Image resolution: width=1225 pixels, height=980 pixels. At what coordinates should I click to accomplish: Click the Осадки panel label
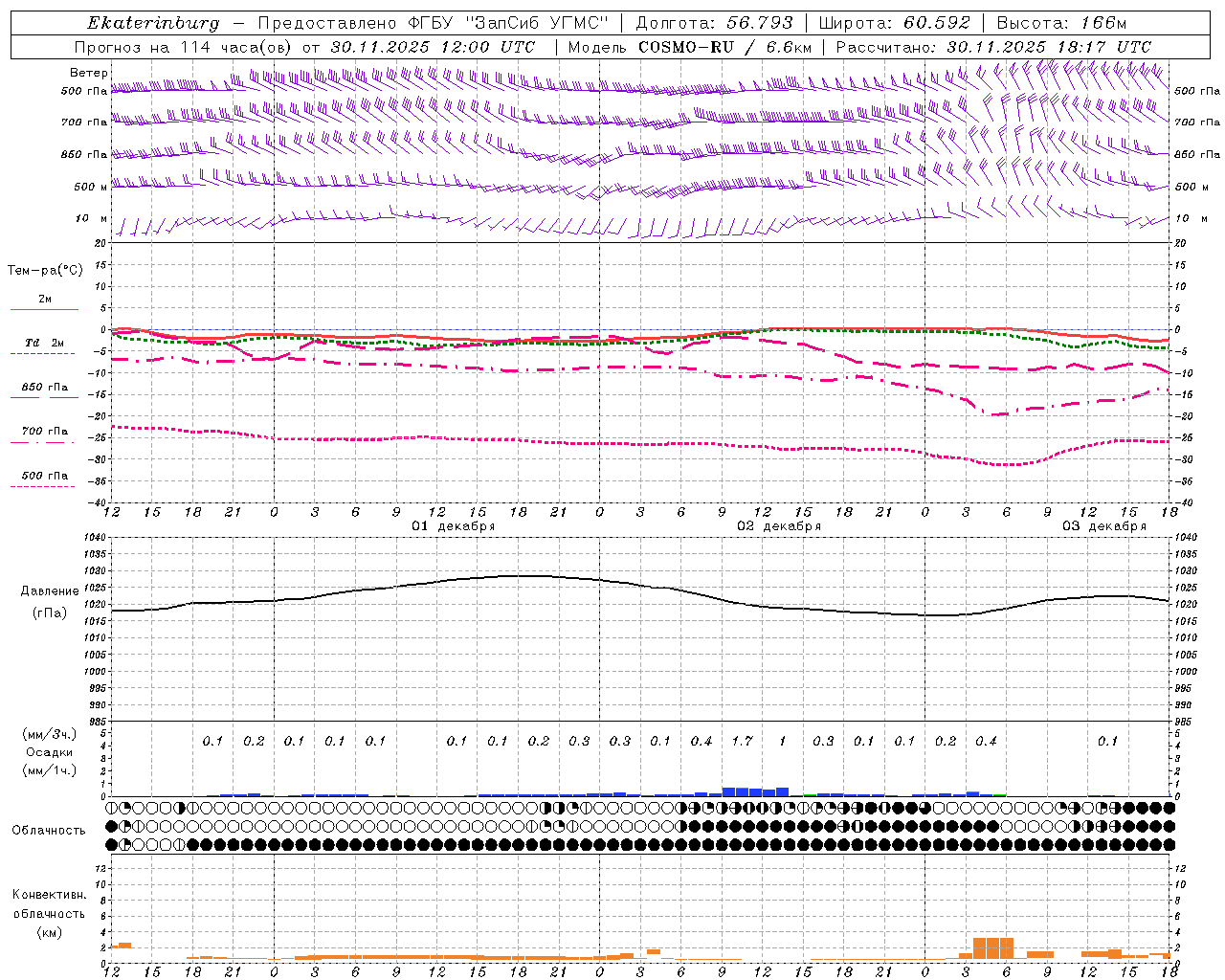pyautogui.click(x=50, y=752)
